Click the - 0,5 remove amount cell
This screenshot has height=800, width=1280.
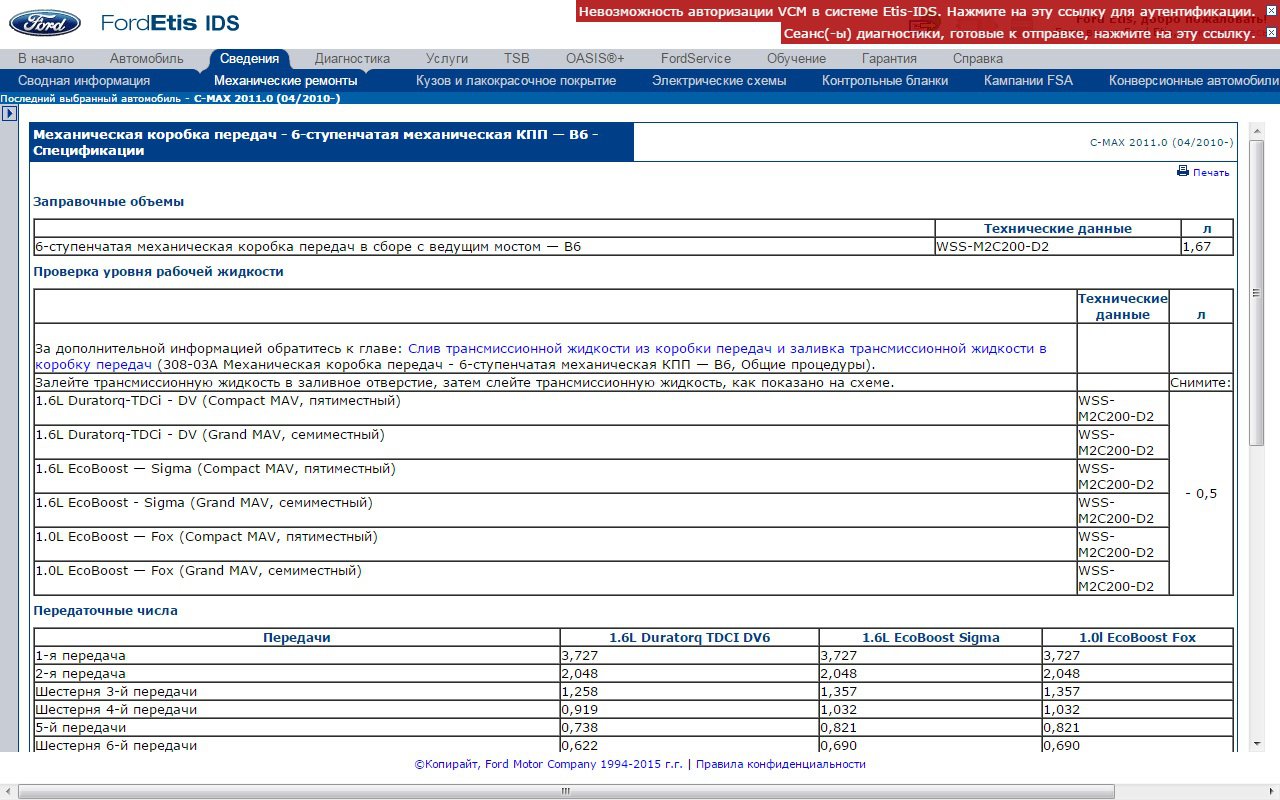[x=1201, y=493]
